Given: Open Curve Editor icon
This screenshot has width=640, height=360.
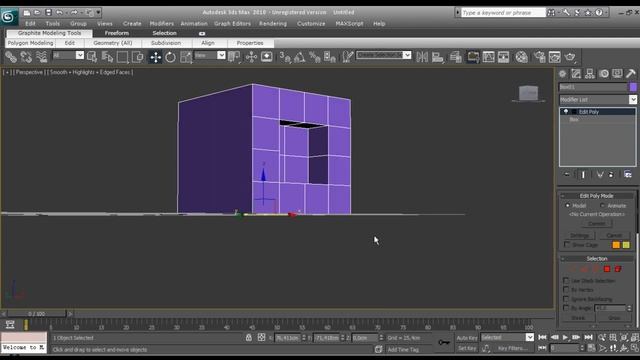Looking at the screenshot, I should 488,57.
